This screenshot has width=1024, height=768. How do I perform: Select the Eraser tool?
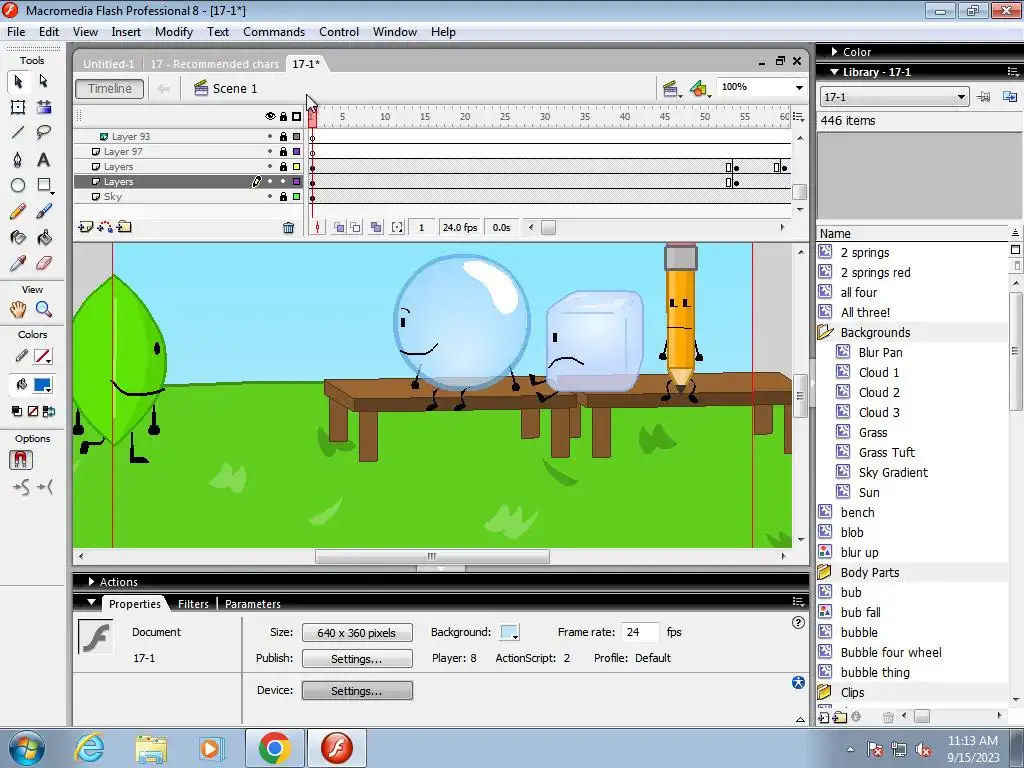(44, 264)
